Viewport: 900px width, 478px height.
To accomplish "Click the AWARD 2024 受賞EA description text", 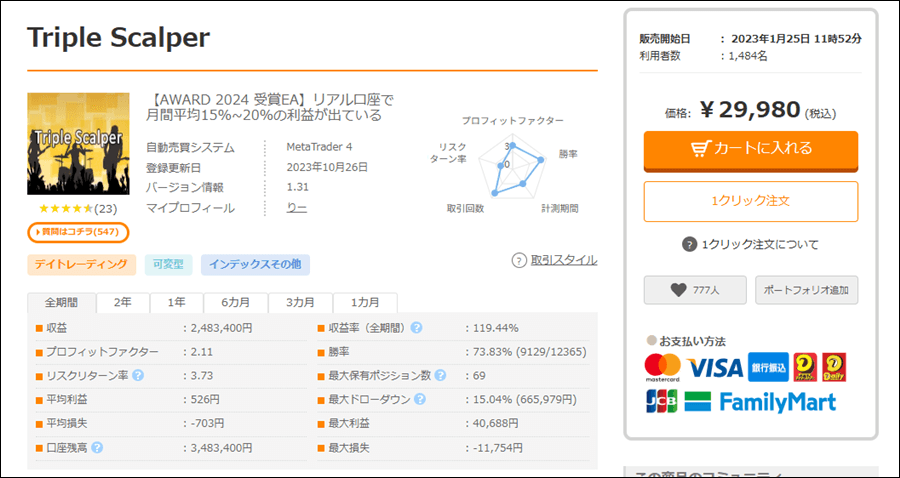I will click(270, 107).
